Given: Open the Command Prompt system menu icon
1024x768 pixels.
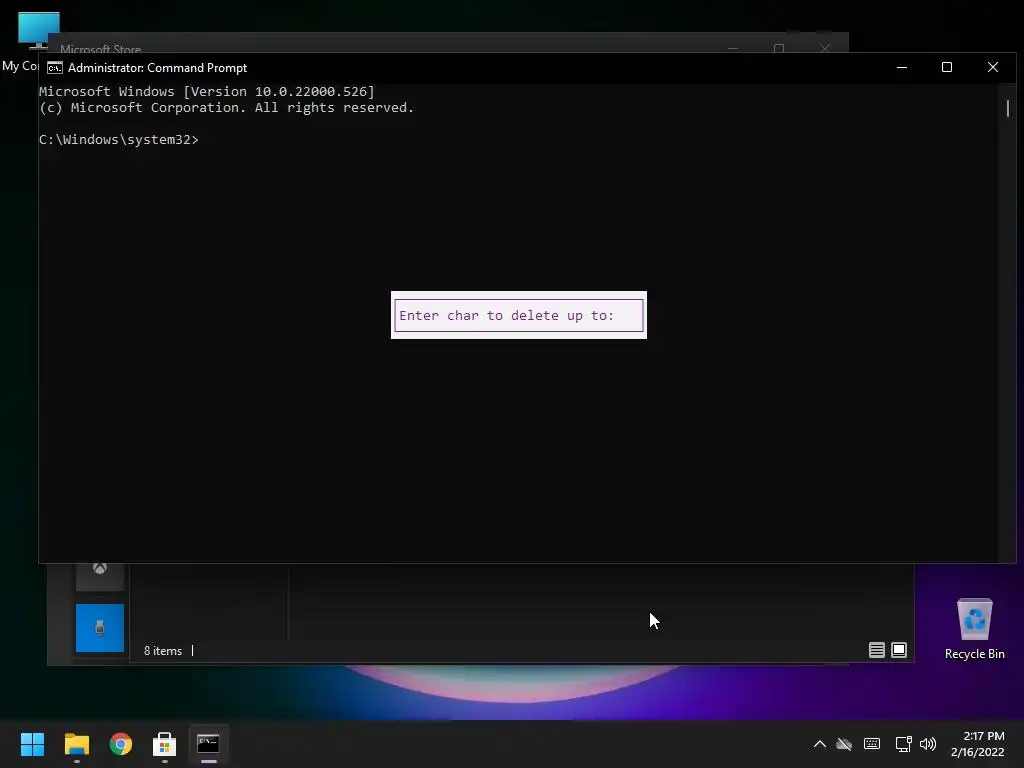Looking at the screenshot, I should coord(55,68).
